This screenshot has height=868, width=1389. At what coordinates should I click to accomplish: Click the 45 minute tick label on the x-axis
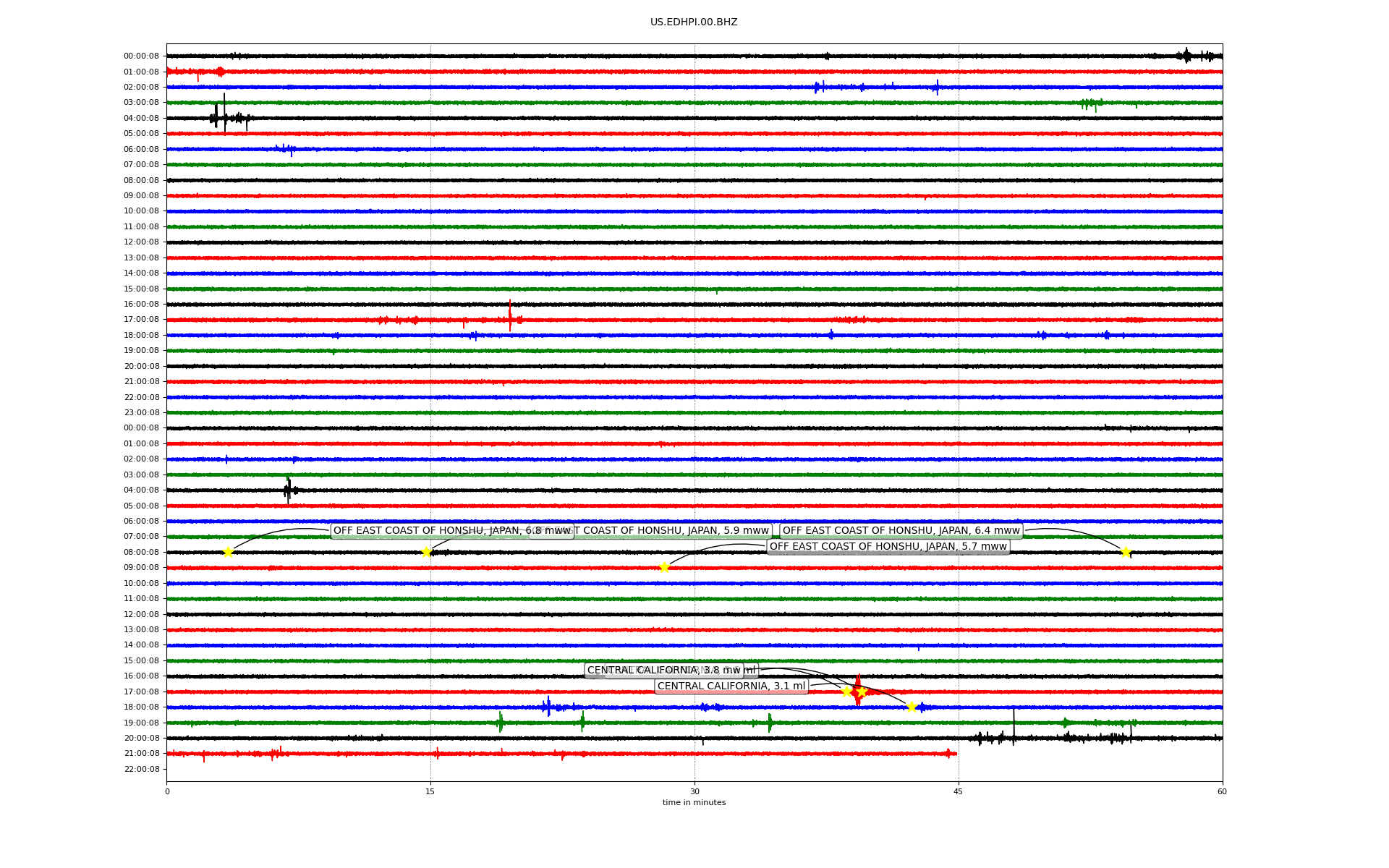tap(958, 791)
